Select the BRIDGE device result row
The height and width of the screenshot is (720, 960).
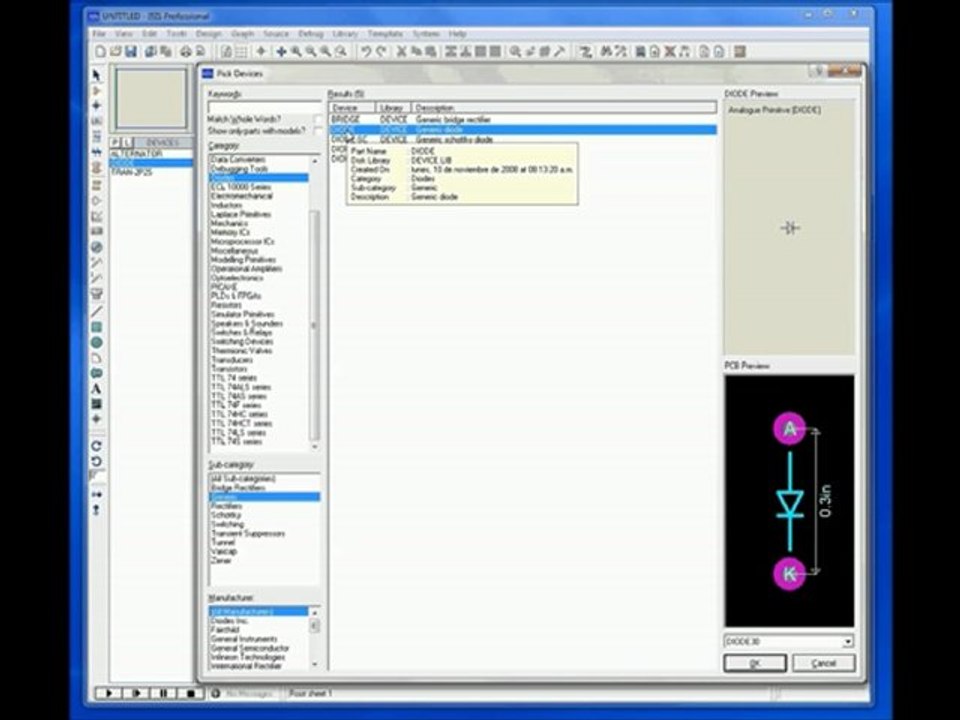(x=523, y=119)
